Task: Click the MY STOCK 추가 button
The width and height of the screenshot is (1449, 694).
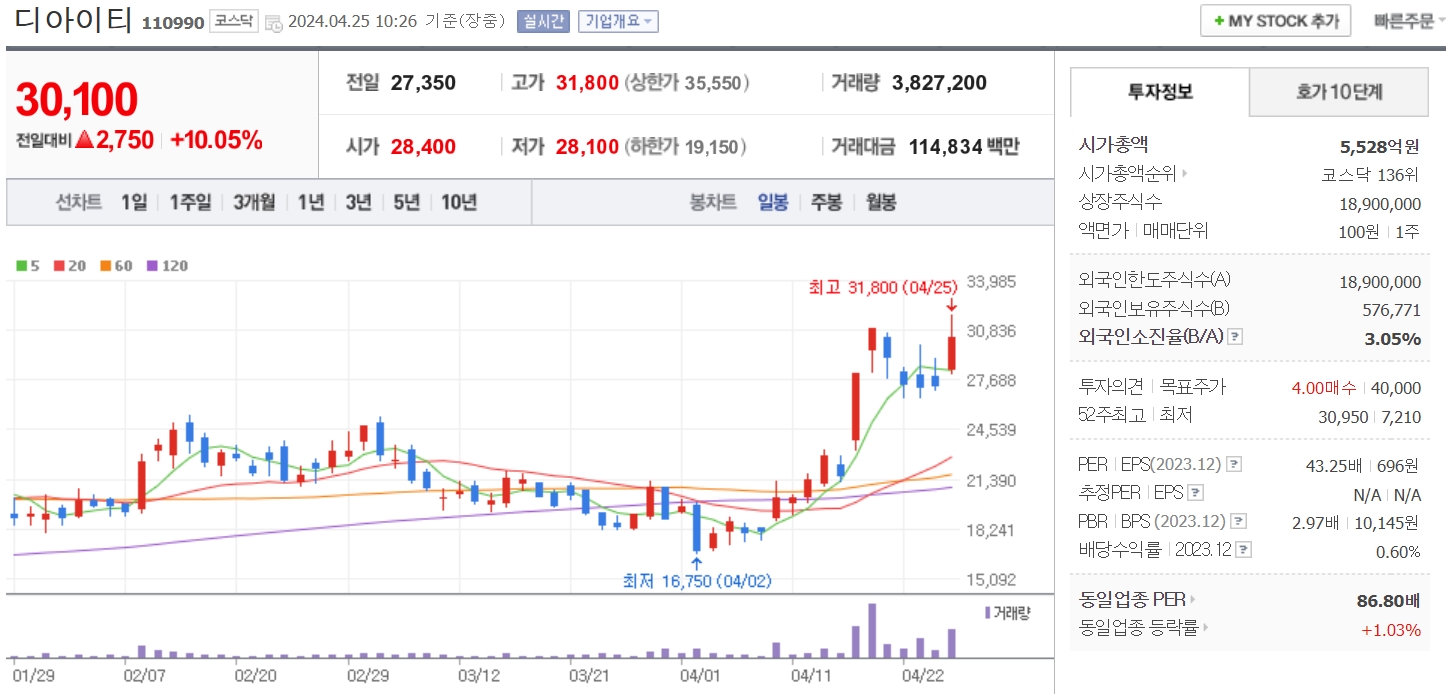Action: 1276,21
